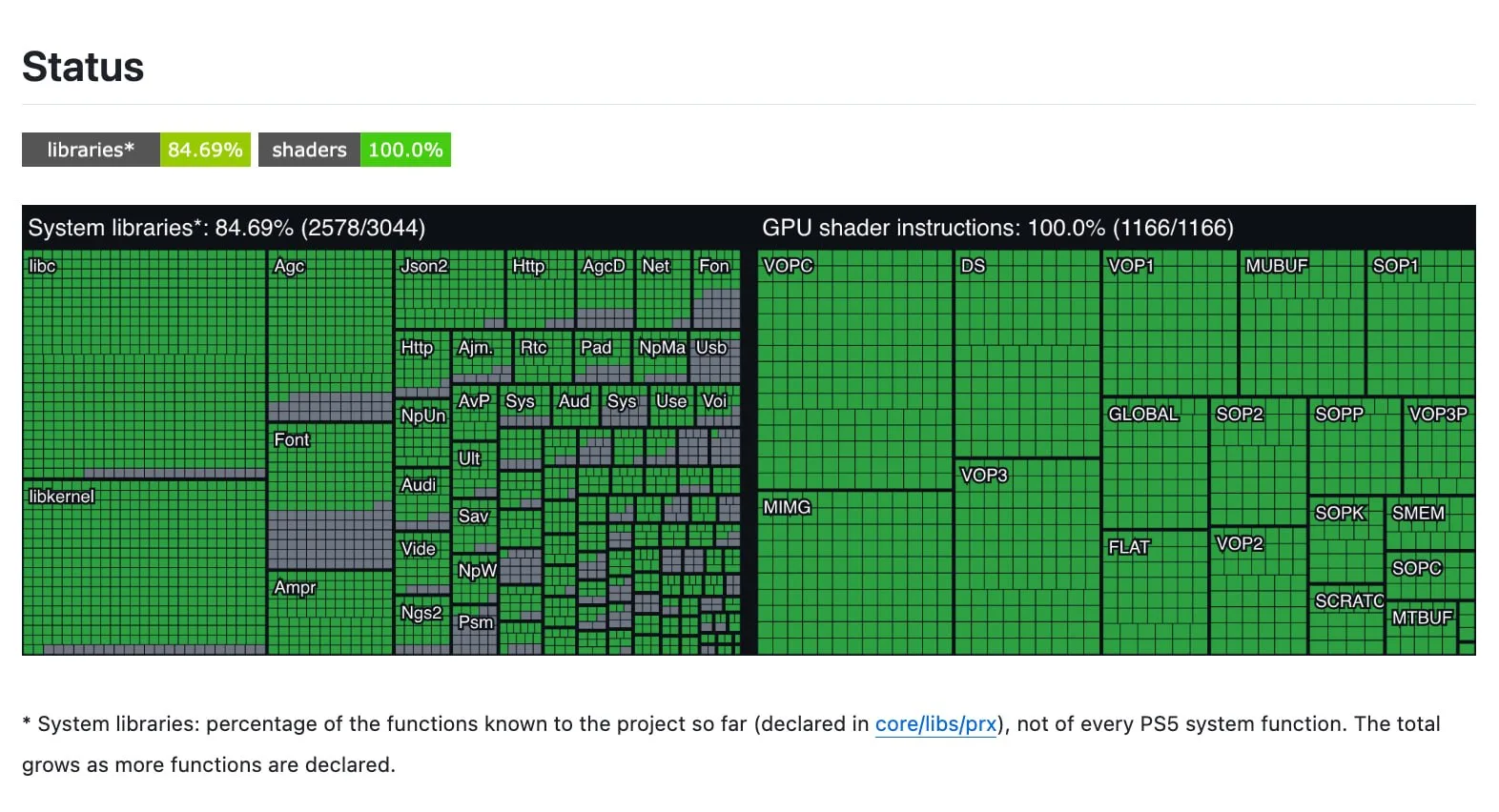The height and width of the screenshot is (812, 1499).
Task: Select the SMEM shader block
Action: coord(1430,523)
